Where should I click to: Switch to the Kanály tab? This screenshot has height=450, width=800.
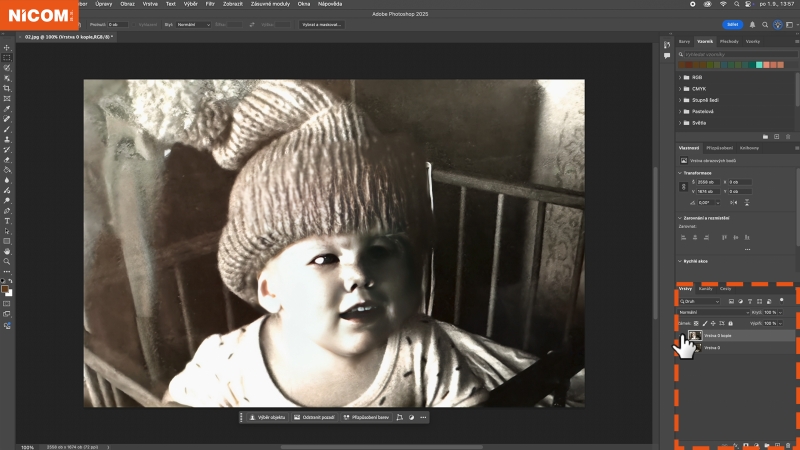pos(705,288)
